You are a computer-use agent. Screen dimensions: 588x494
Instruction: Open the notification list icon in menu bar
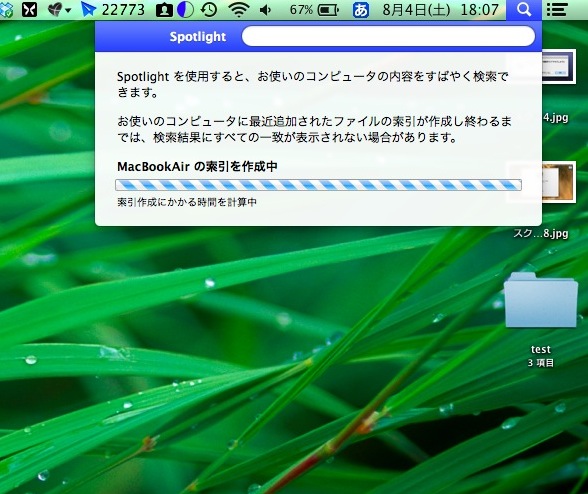click(556, 9)
